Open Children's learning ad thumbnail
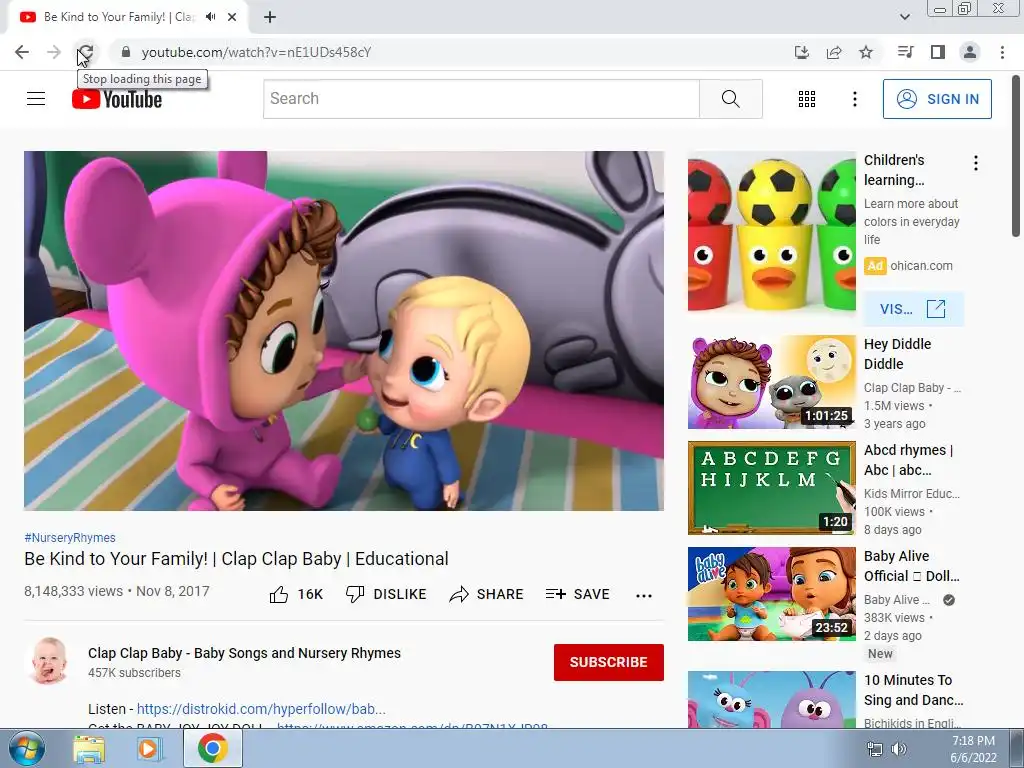Screen dimensions: 1024x768 pos(772,232)
